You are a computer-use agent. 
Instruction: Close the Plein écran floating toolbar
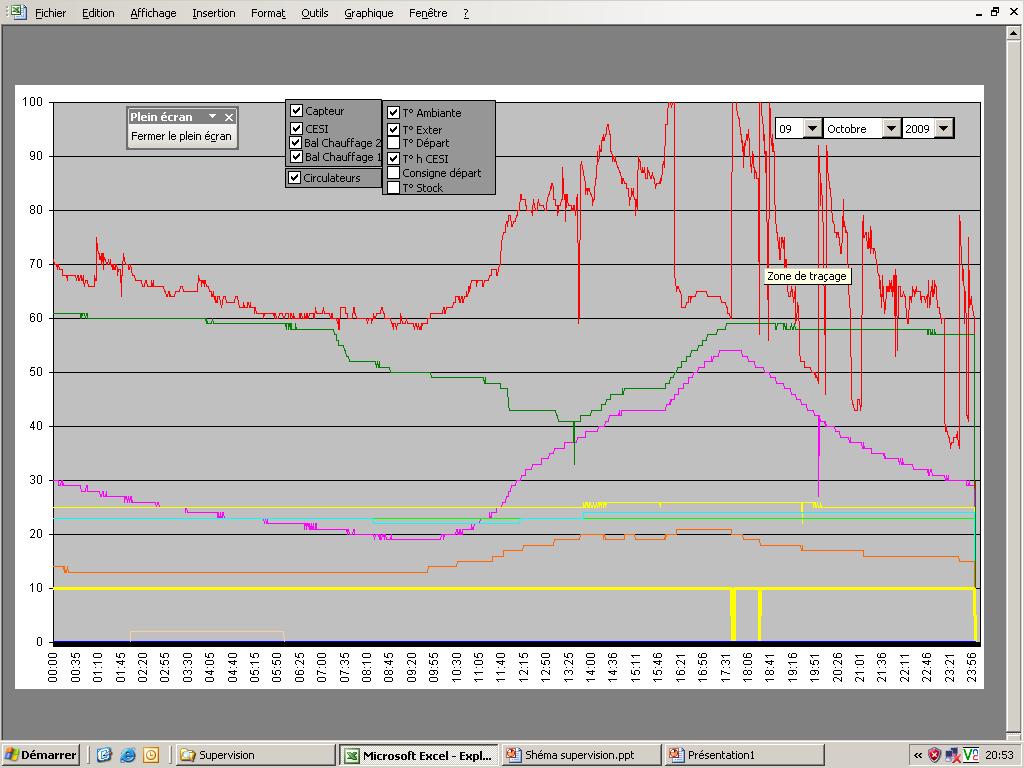coord(229,118)
